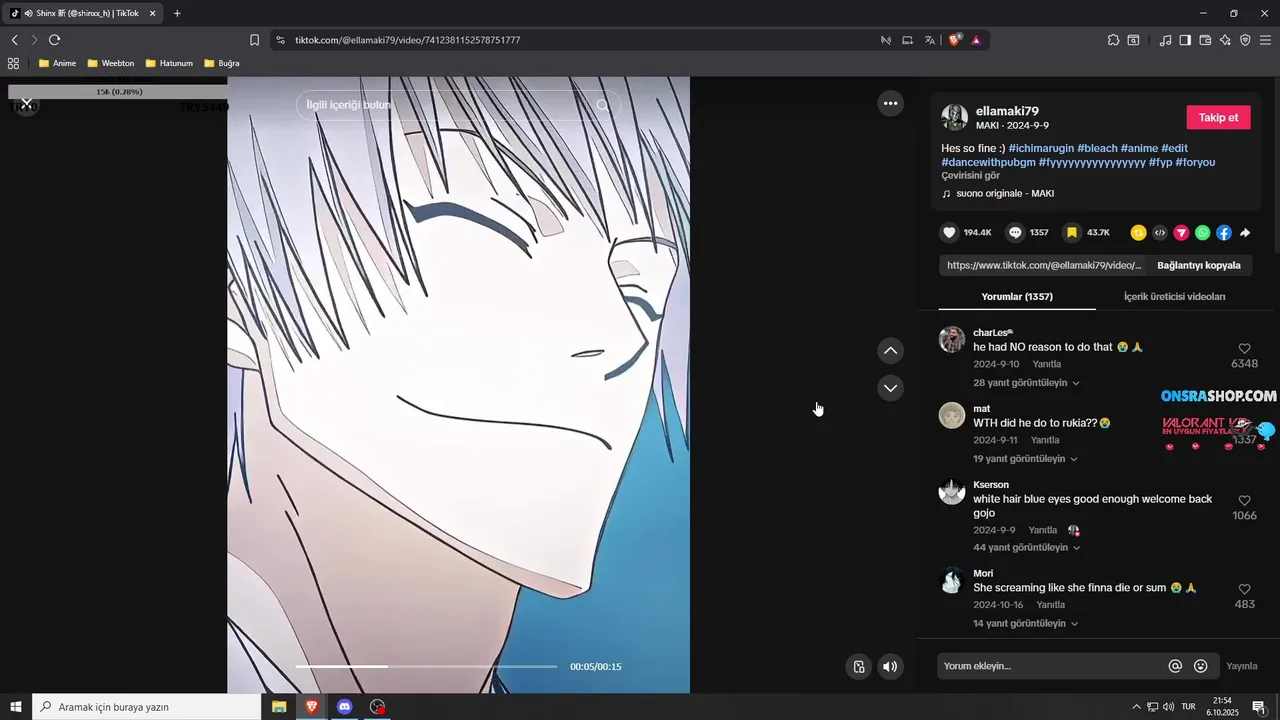Screen dimensions: 1280x720
Task: Reply to charLes's comment via Yanıtla
Action: click(1047, 365)
